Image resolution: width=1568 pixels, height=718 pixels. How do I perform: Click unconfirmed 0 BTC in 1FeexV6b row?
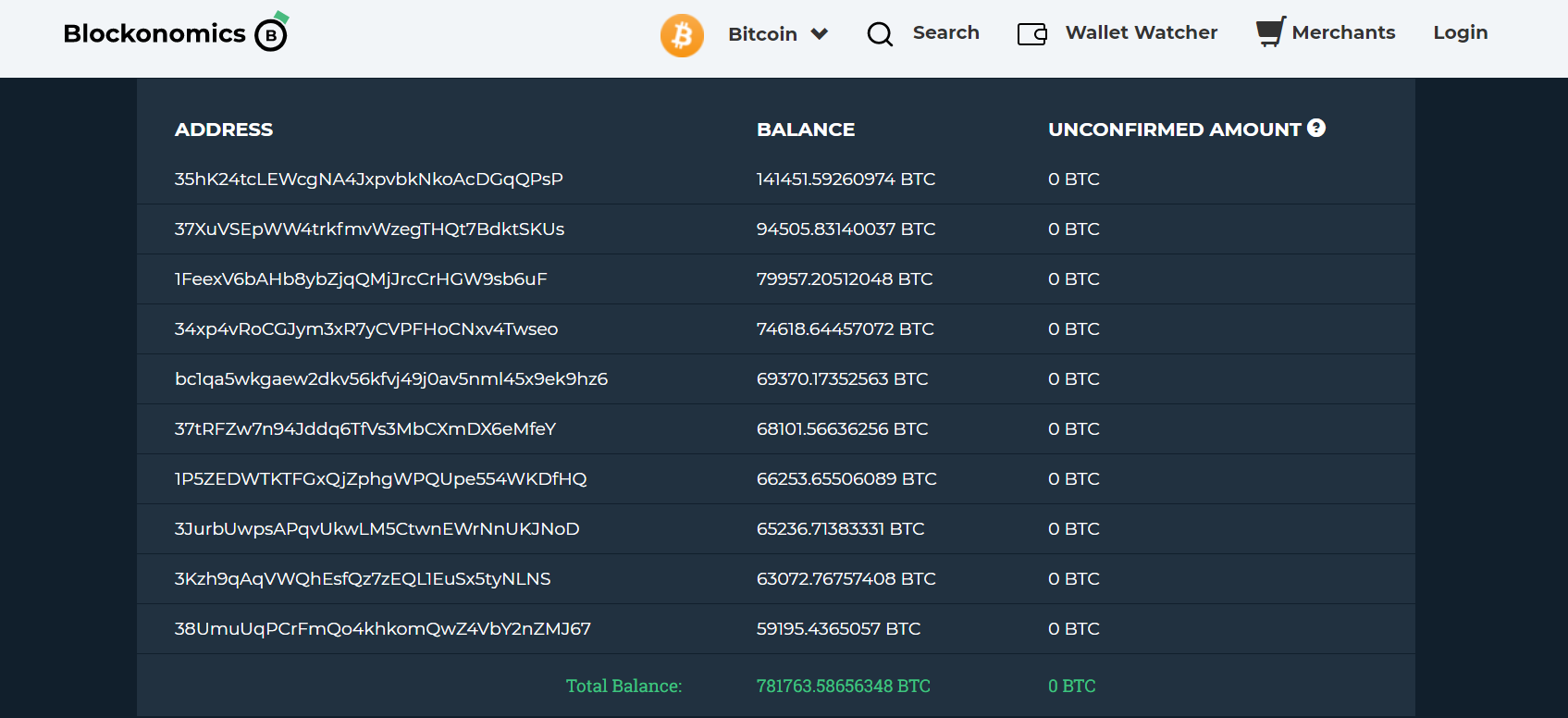[1073, 279]
